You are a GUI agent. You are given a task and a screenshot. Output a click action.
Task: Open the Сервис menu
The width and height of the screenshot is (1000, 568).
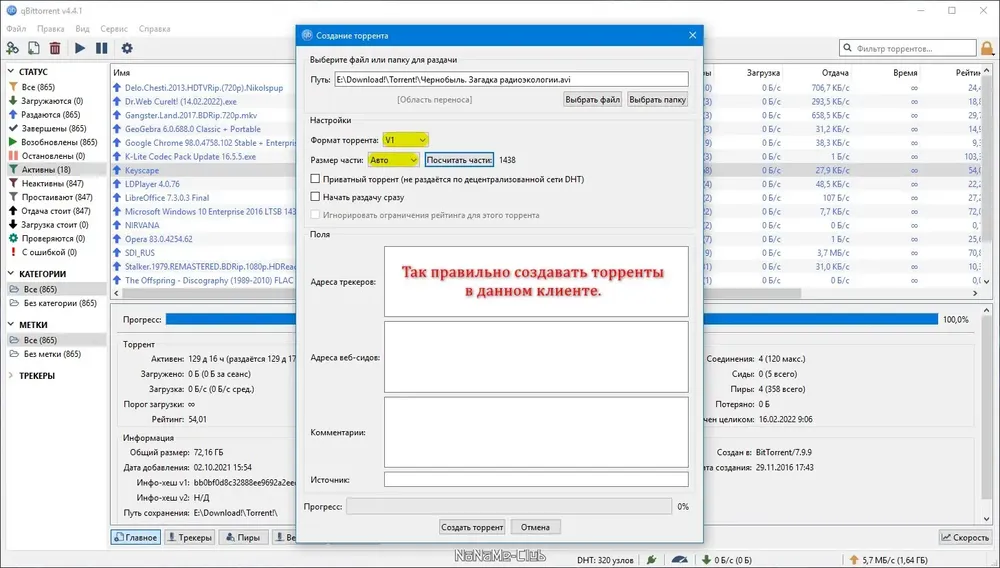click(114, 29)
